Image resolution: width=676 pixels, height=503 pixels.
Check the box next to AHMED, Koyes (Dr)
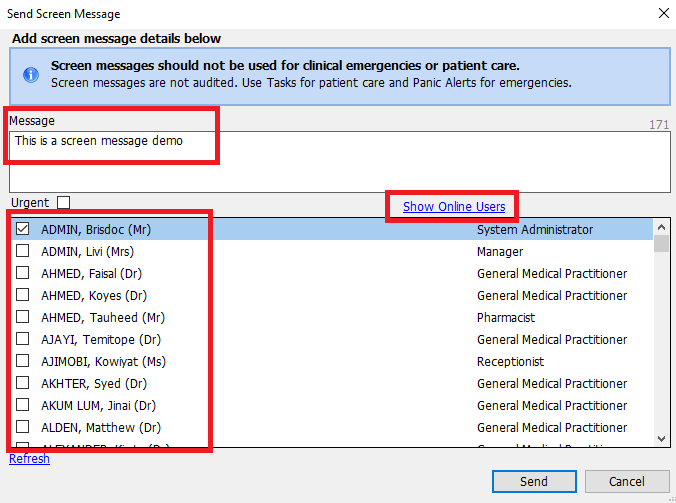pos(23,296)
